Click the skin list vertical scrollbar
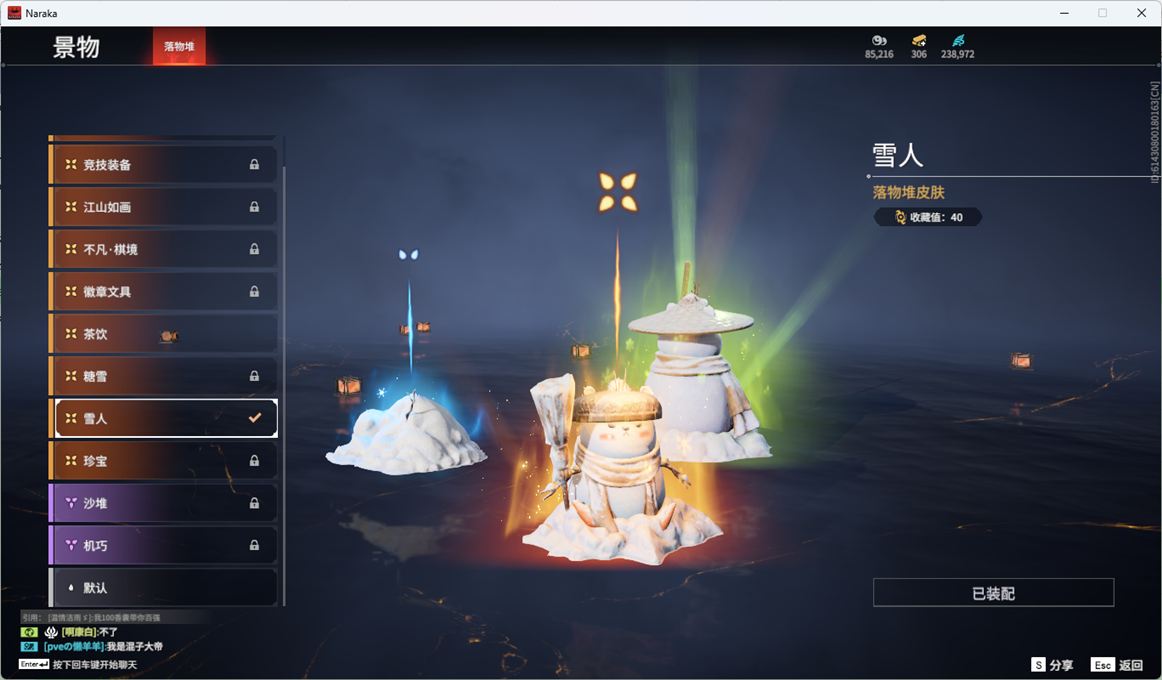 tap(284, 380)
